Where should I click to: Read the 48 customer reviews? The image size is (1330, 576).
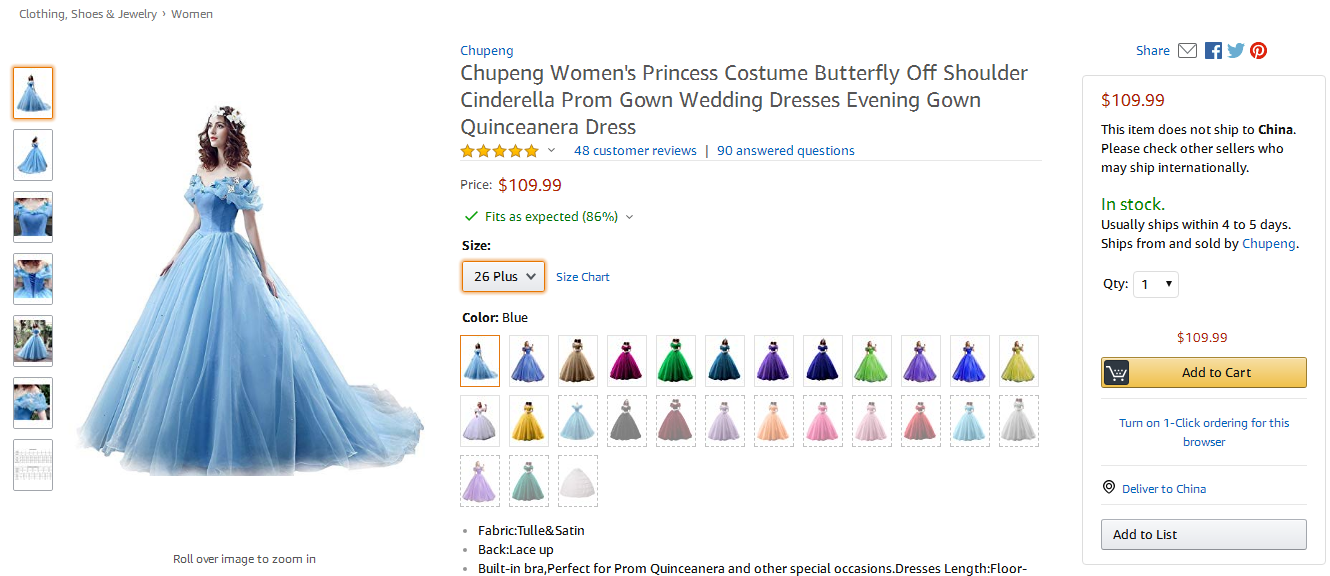click(635, 151)
